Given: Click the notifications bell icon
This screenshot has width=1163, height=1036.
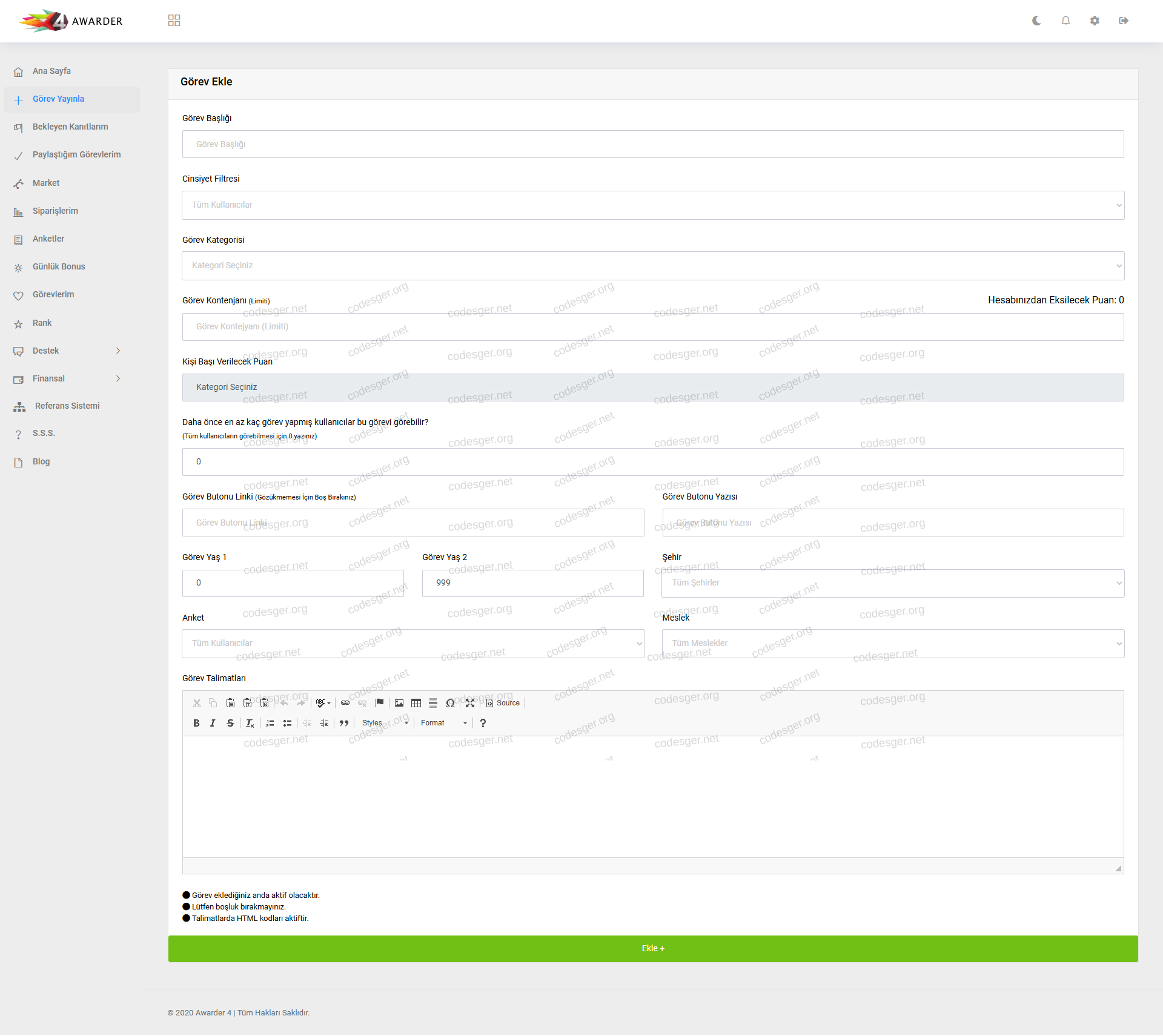Looking at the screenshot, I should (x=1065, y=21).
